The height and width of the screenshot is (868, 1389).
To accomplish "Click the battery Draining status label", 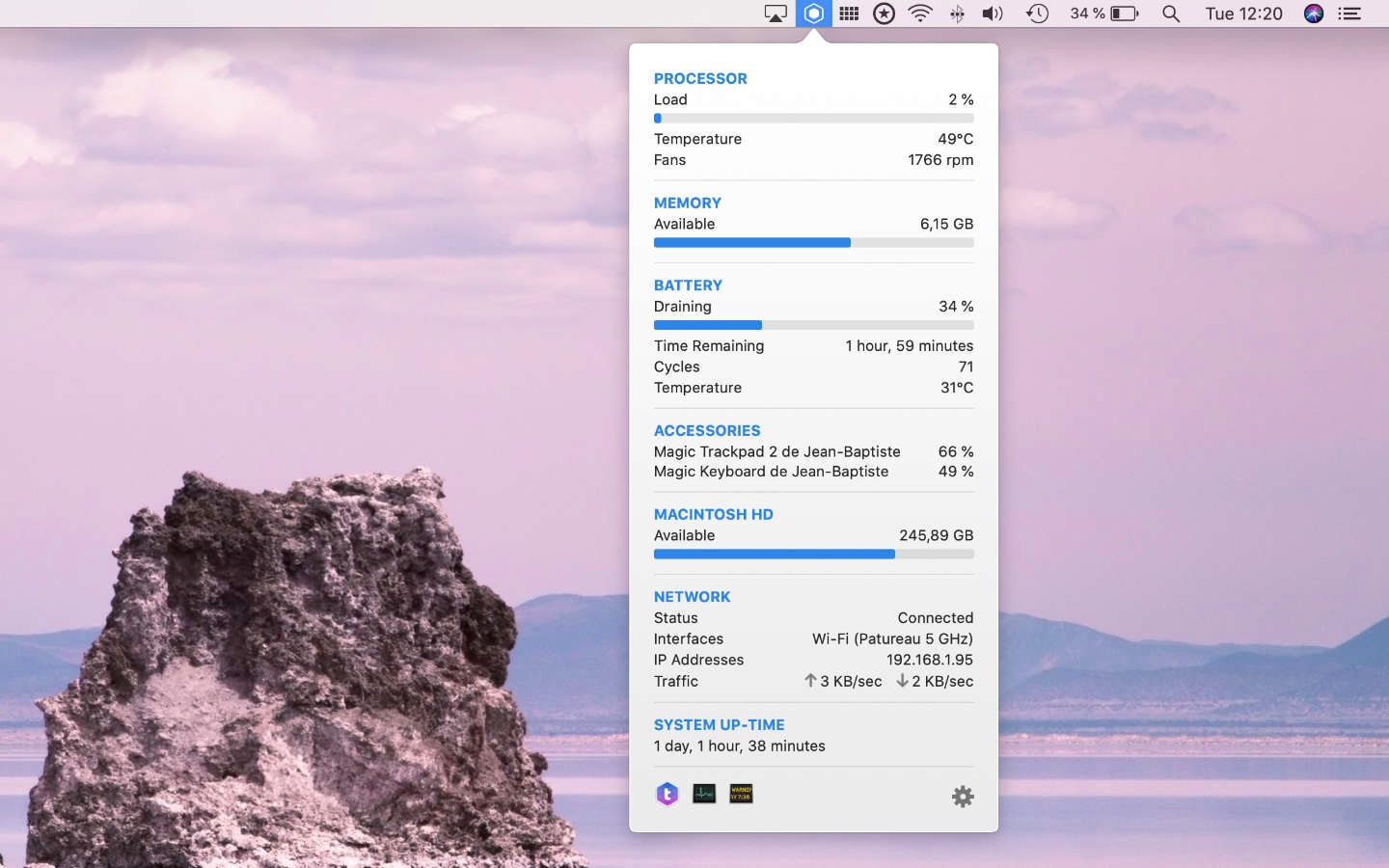I will coord(682,307).
